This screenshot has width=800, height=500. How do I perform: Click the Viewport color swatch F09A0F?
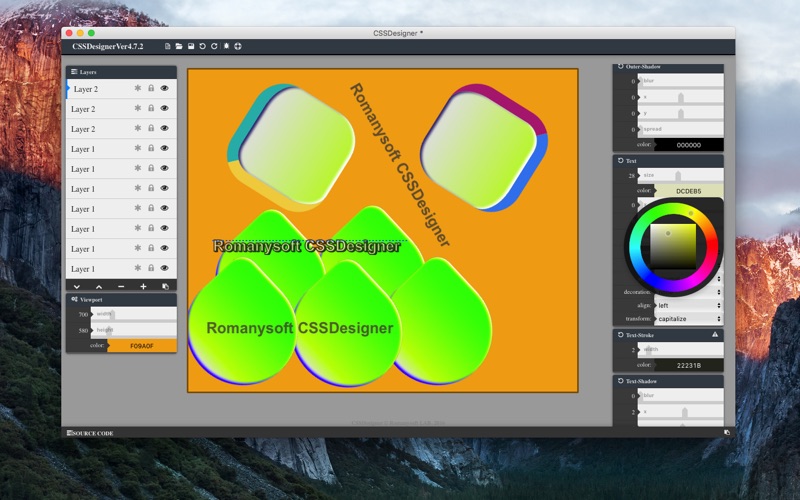click(x=142, y=346)
